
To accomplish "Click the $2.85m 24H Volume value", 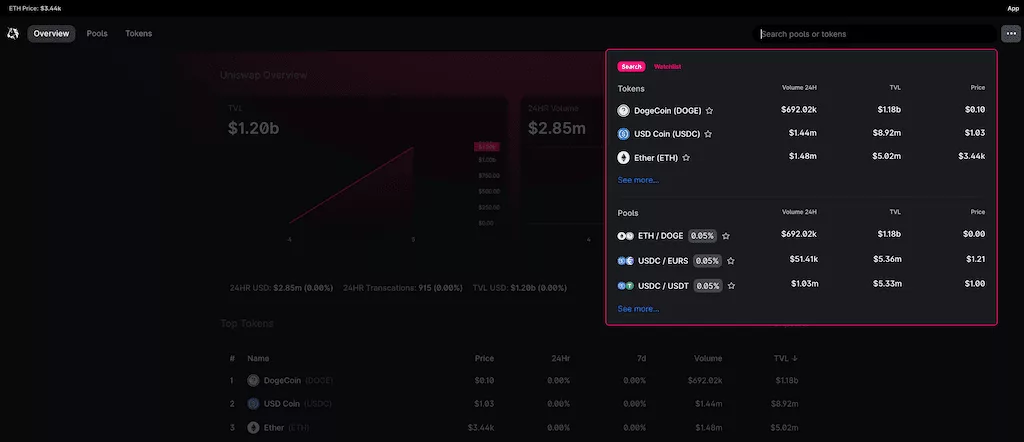I will click(x=556, y=129).
